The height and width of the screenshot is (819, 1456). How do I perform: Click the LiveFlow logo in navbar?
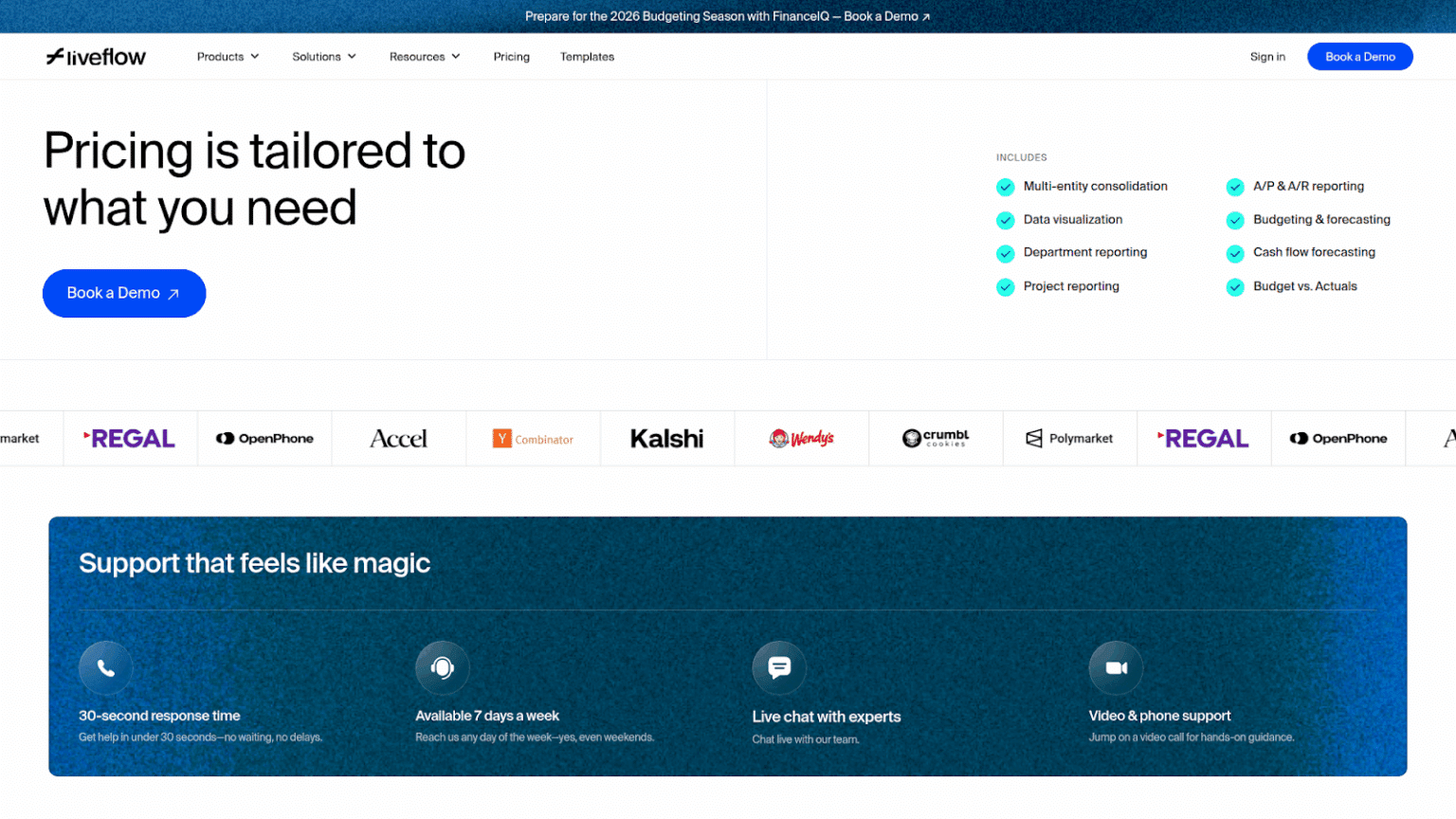pyautogui.click(x=95, y=56)
